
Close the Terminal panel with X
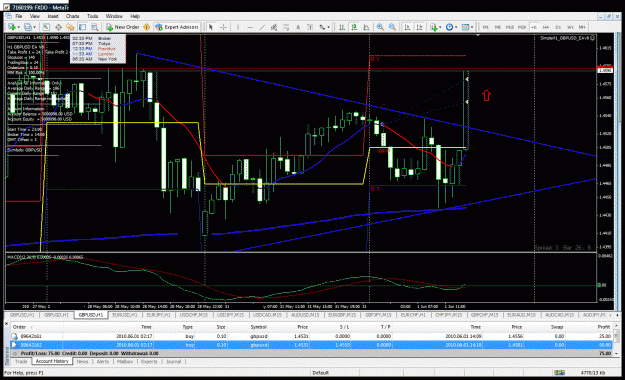coord(6,323)
